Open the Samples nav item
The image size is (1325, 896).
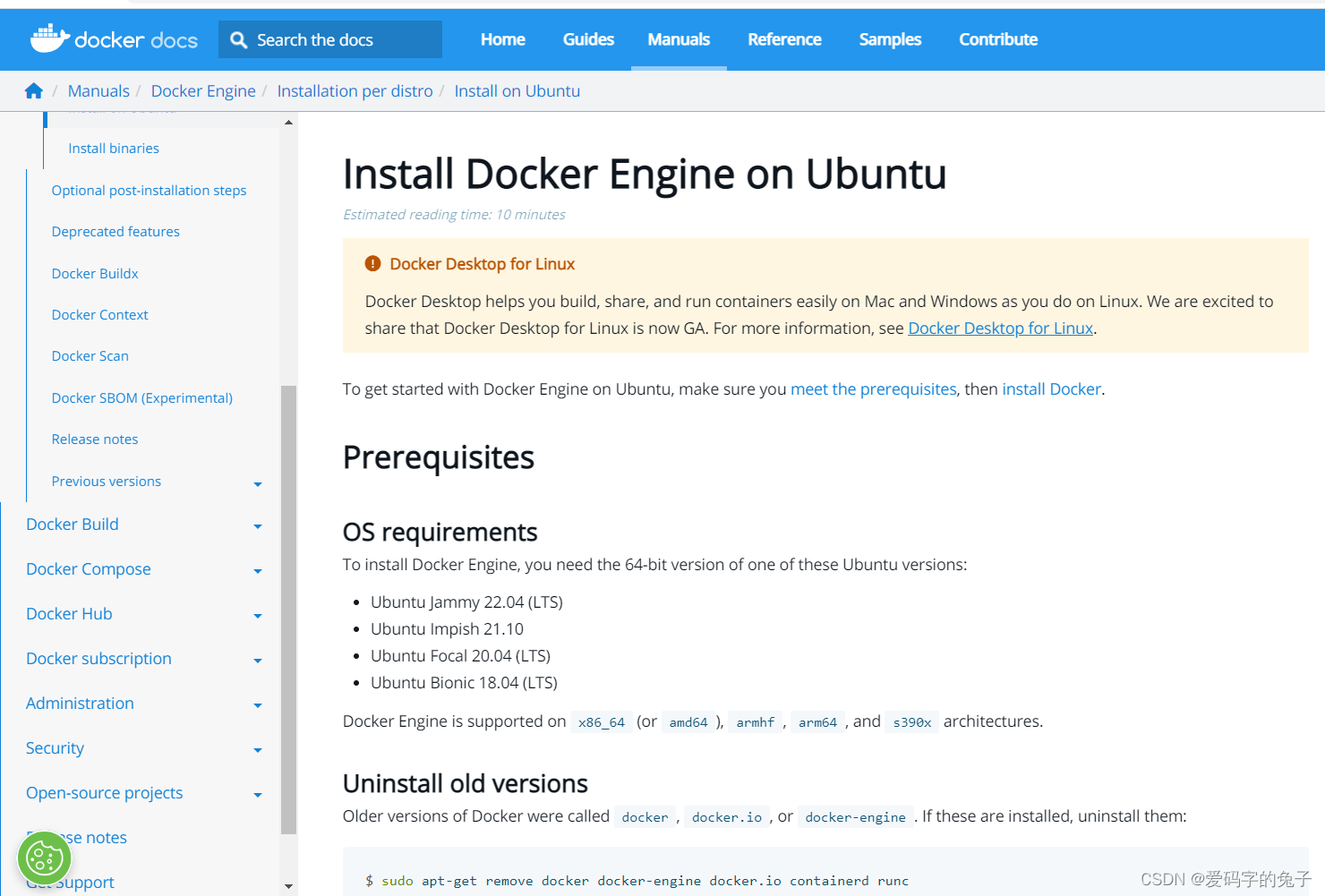point(890,39)
